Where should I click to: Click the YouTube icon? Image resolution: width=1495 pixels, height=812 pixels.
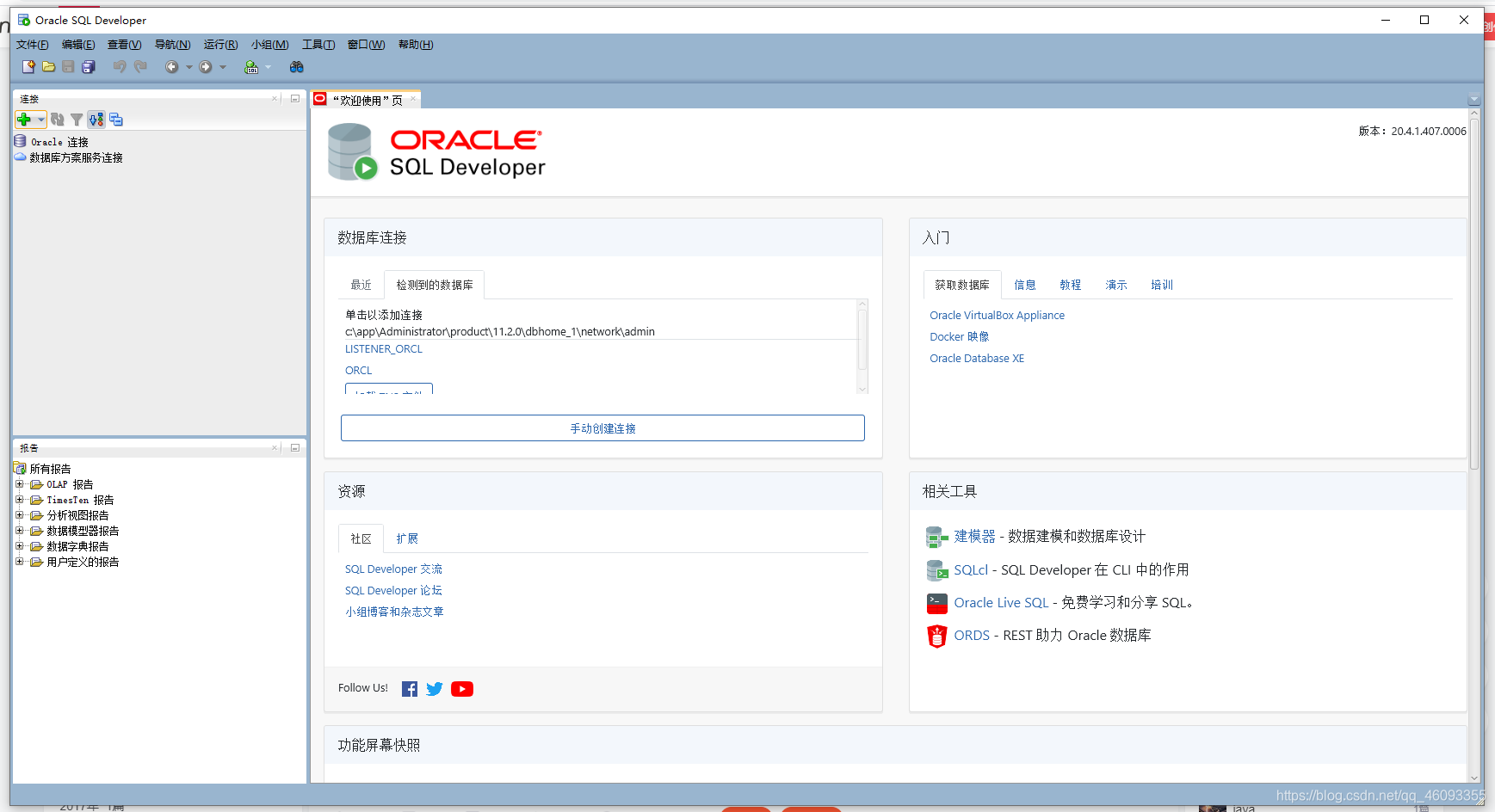click(x=462, y=689)
